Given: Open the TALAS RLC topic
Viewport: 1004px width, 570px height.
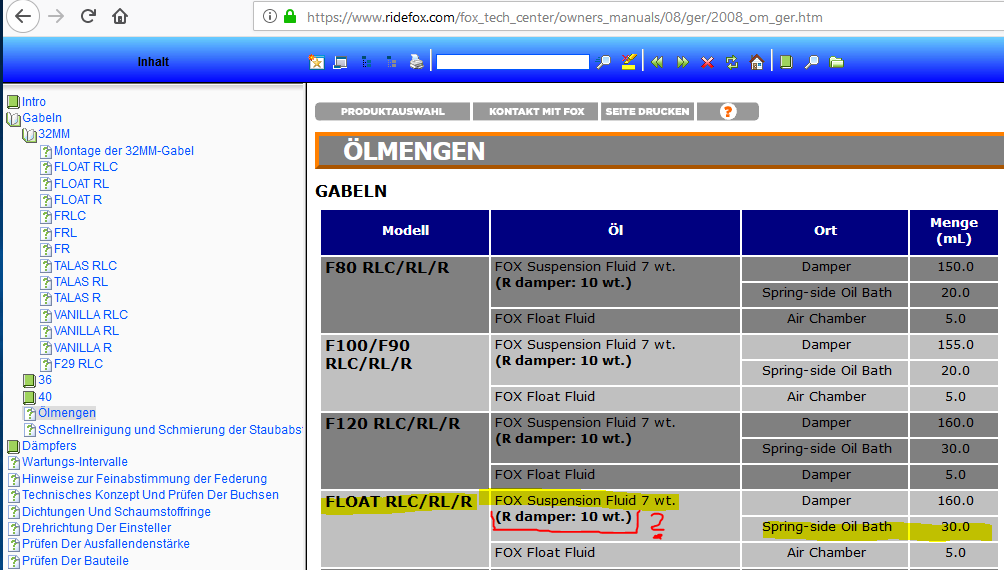Looking at the screenshot, I should 85,266.
